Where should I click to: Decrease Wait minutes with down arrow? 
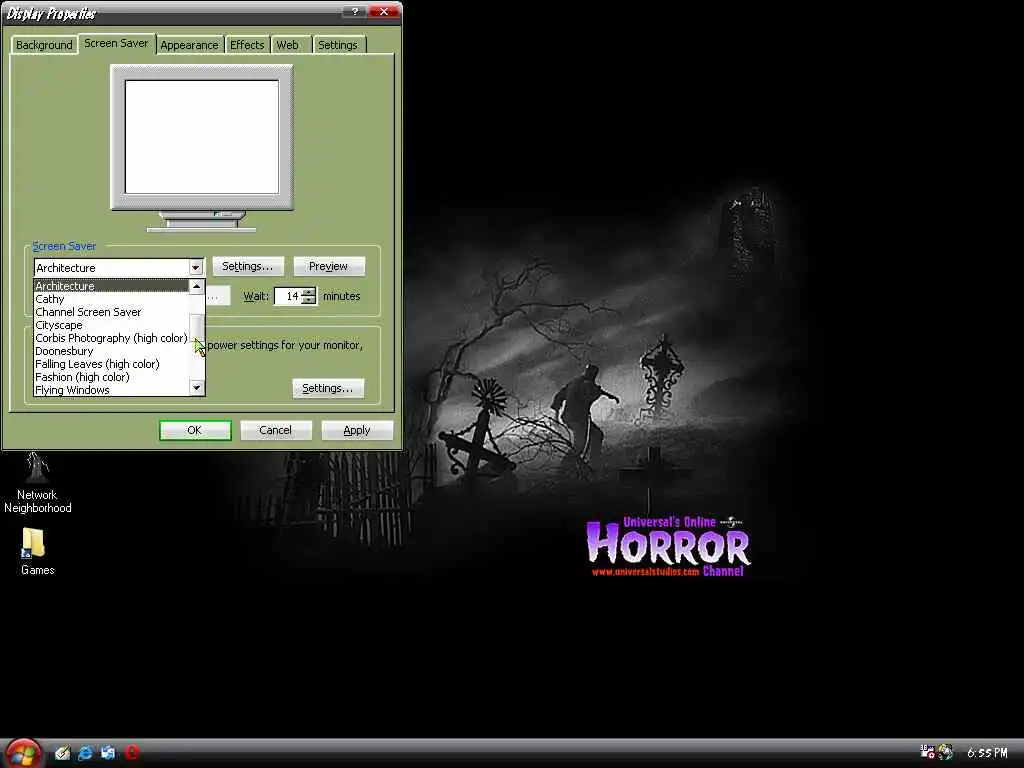309,300
